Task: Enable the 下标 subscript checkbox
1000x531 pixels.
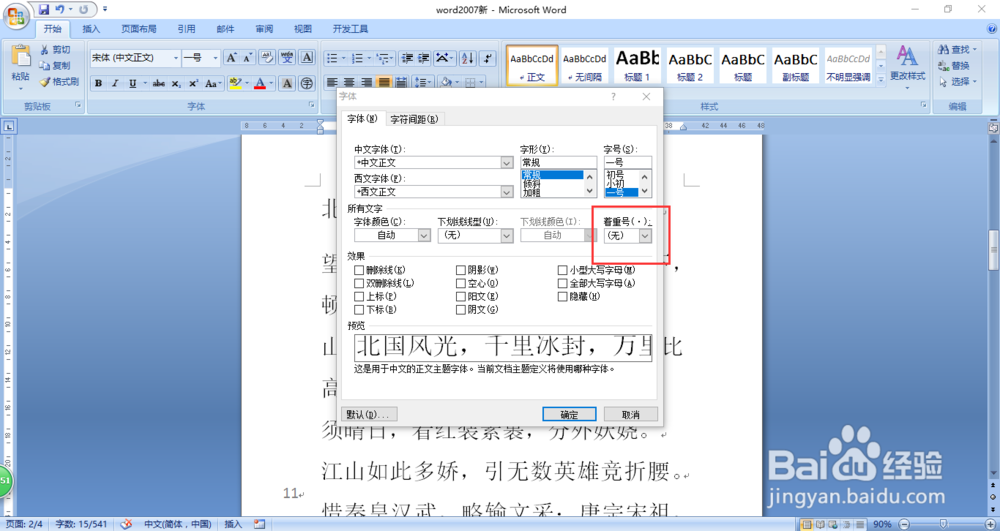Action: point(359,310)
